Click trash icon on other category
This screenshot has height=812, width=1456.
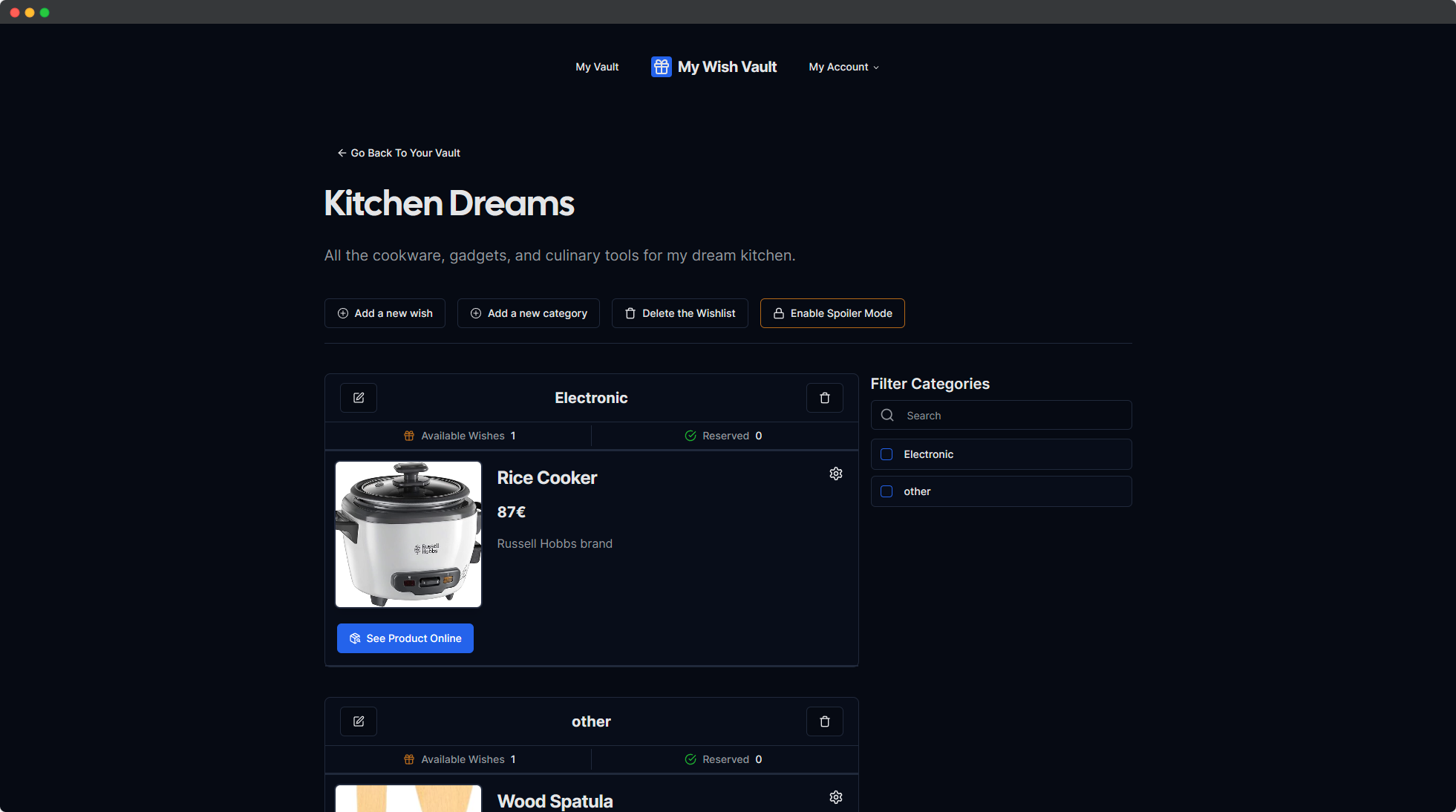[824, 721]
